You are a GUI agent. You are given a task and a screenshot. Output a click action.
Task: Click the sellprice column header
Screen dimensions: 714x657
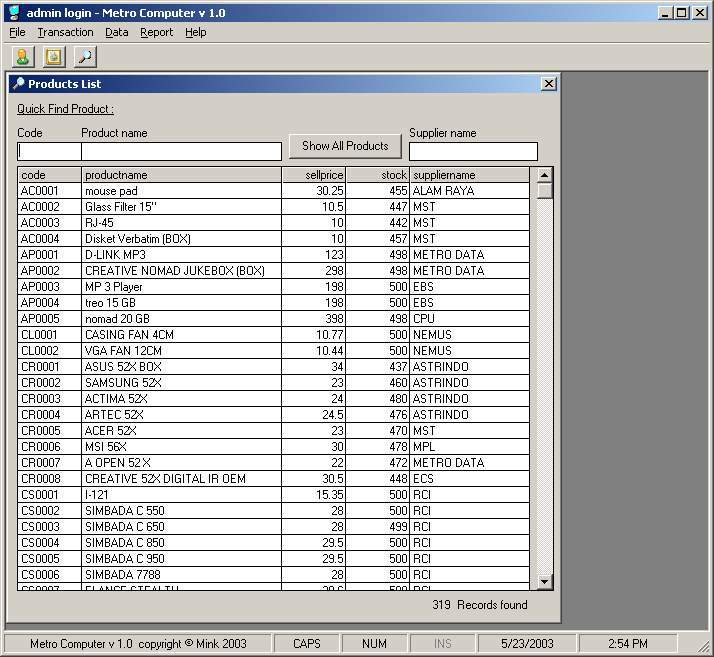[314, 175]
